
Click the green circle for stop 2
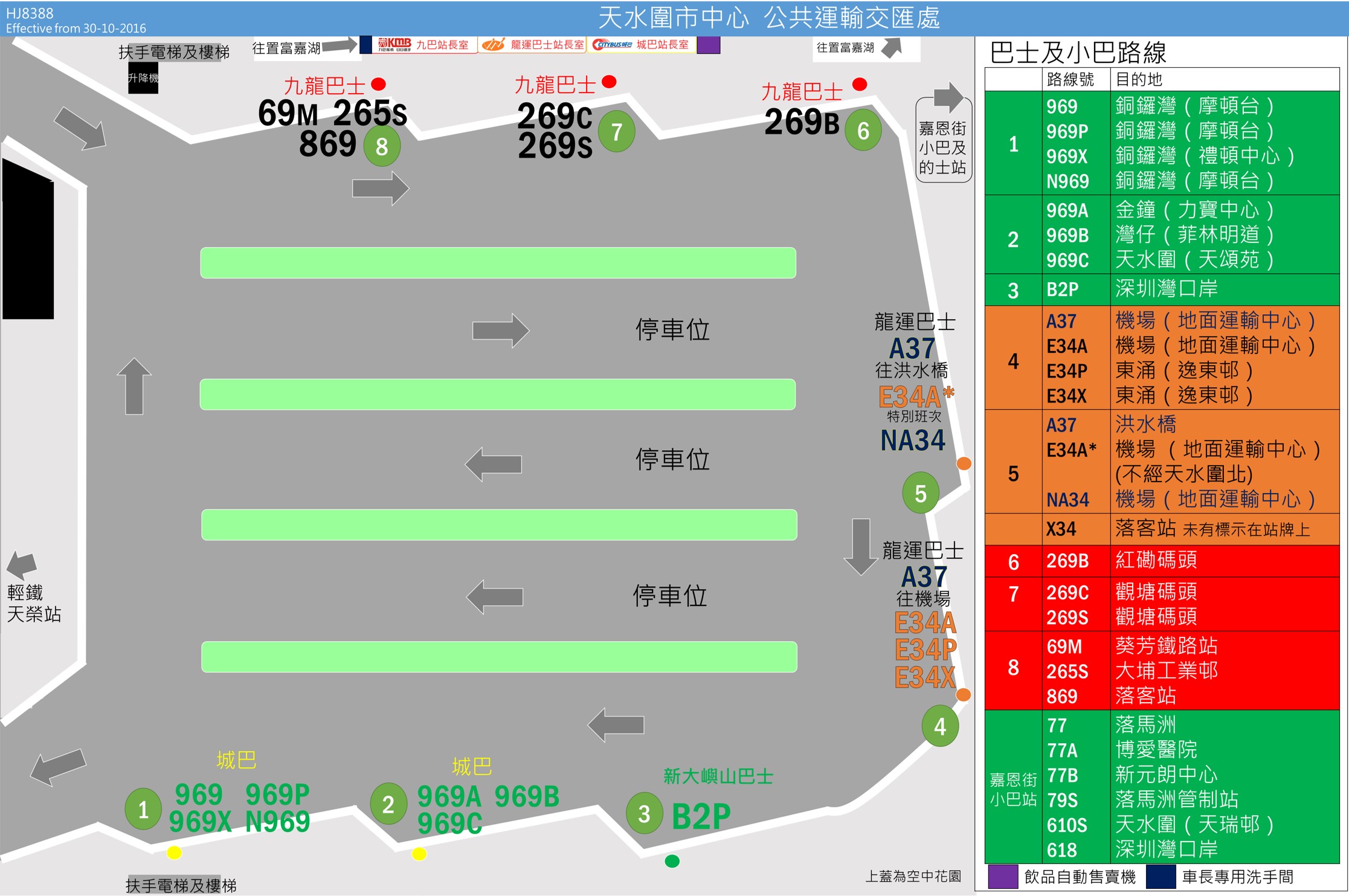tap(388, 804)
